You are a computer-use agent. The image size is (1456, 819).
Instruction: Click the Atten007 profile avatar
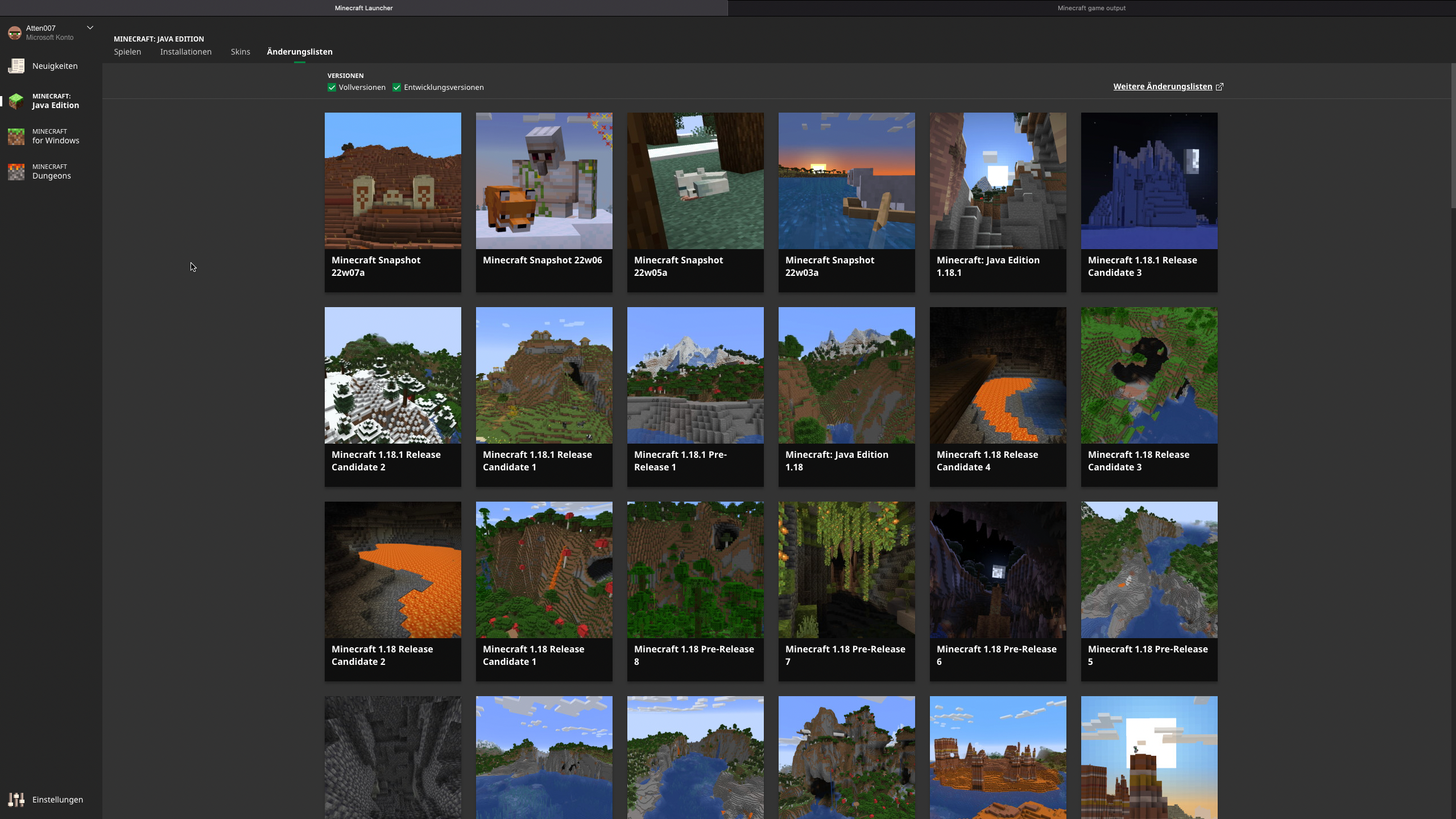(15, 33)
